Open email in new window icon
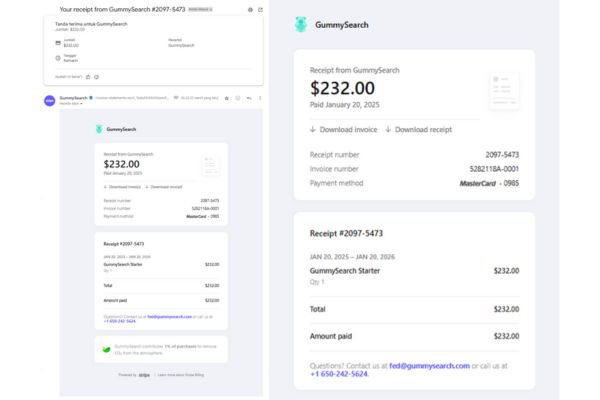This screenshot has width=600, height=400. (x=260, y=9)
